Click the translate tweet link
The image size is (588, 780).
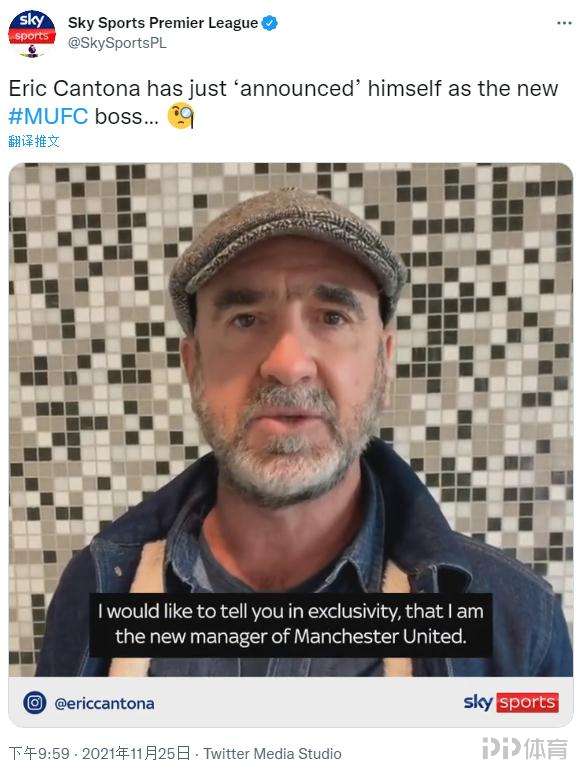point(34,141)
